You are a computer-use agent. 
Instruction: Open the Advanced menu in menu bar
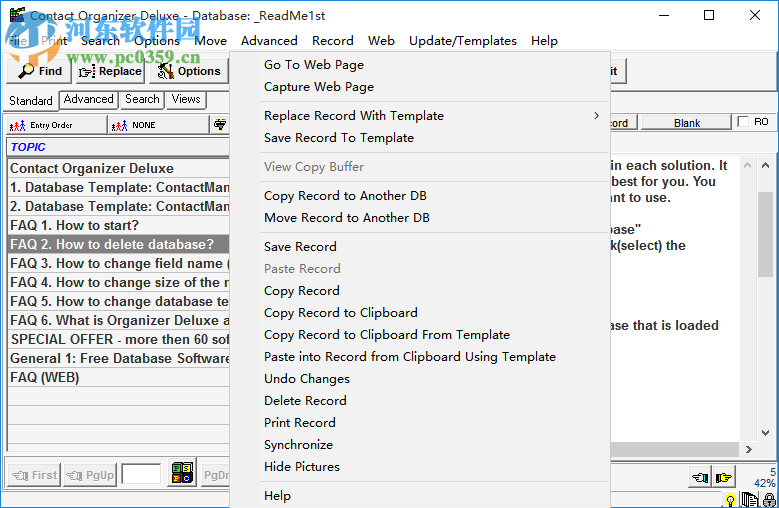(269, 41)
